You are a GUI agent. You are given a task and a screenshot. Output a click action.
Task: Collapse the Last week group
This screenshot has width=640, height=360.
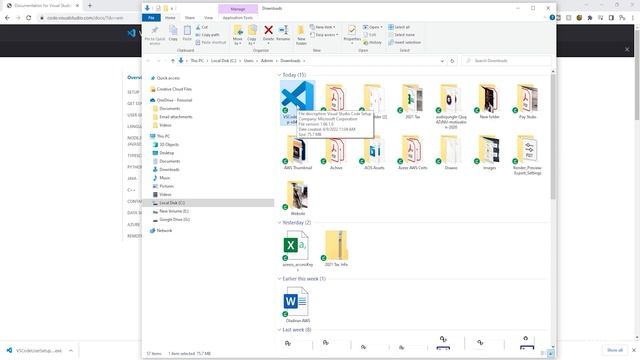[280, 330]
